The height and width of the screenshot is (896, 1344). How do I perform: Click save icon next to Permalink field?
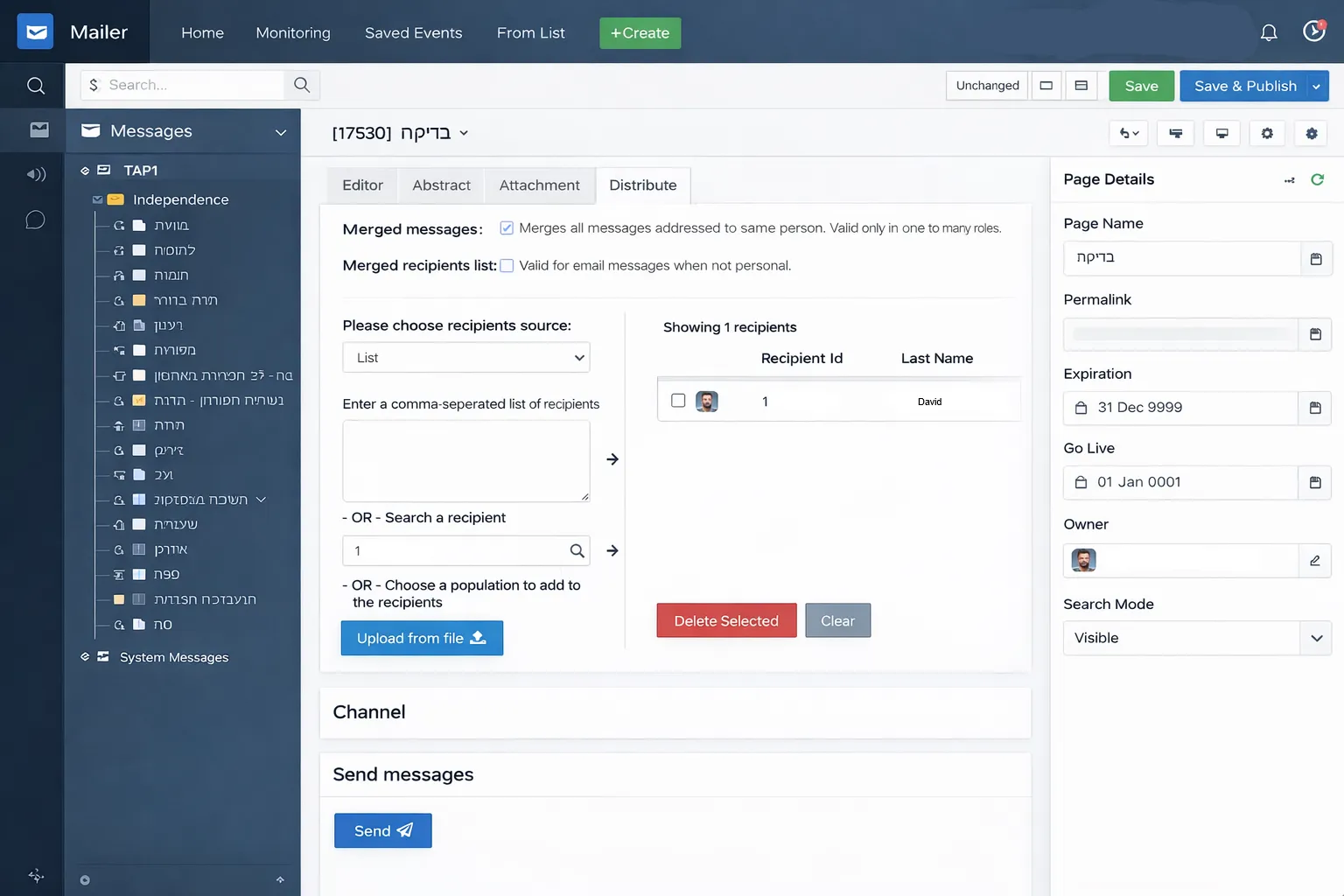coord(1315,334)
